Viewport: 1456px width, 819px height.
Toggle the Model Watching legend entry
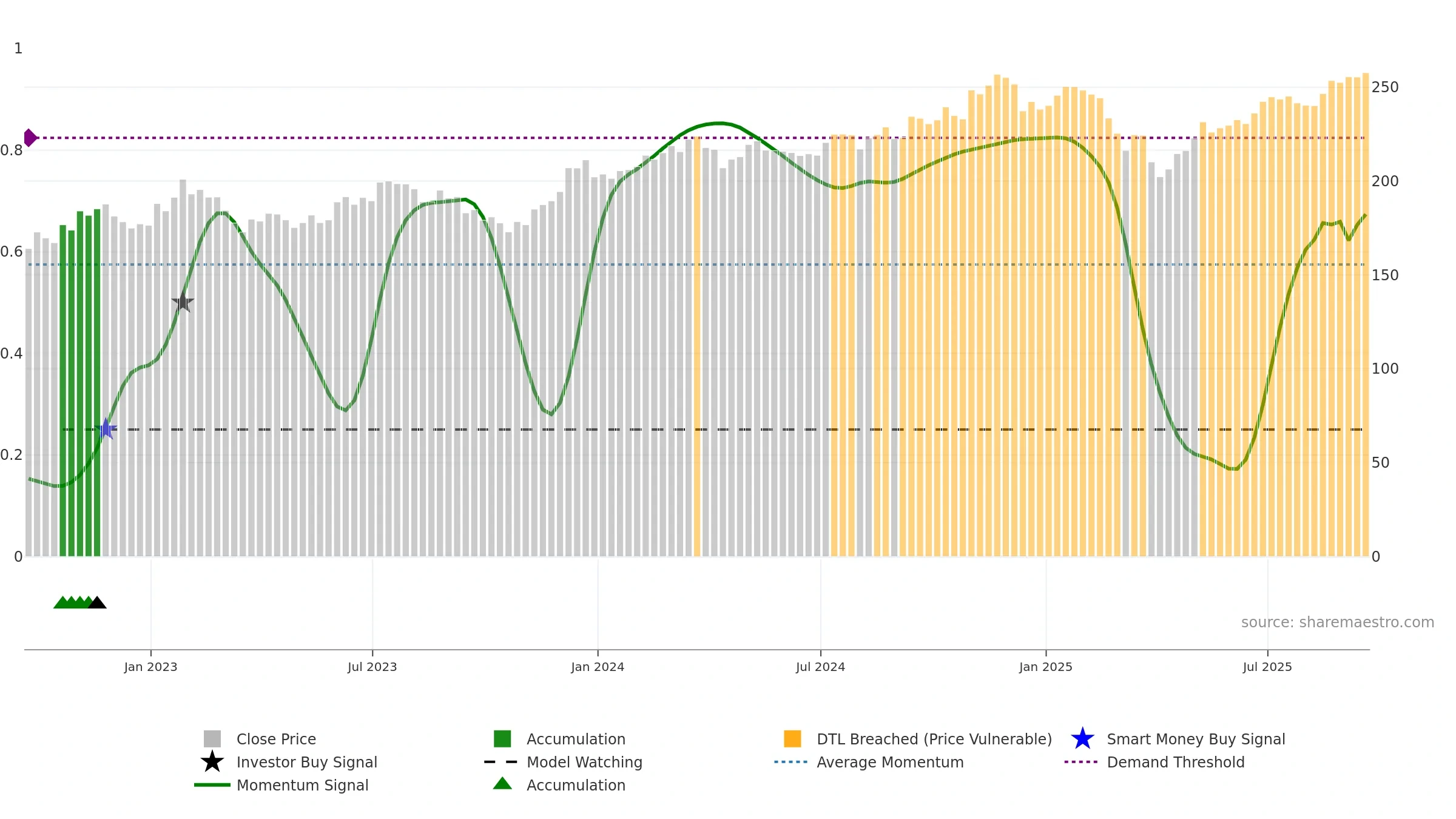point(564,762)
